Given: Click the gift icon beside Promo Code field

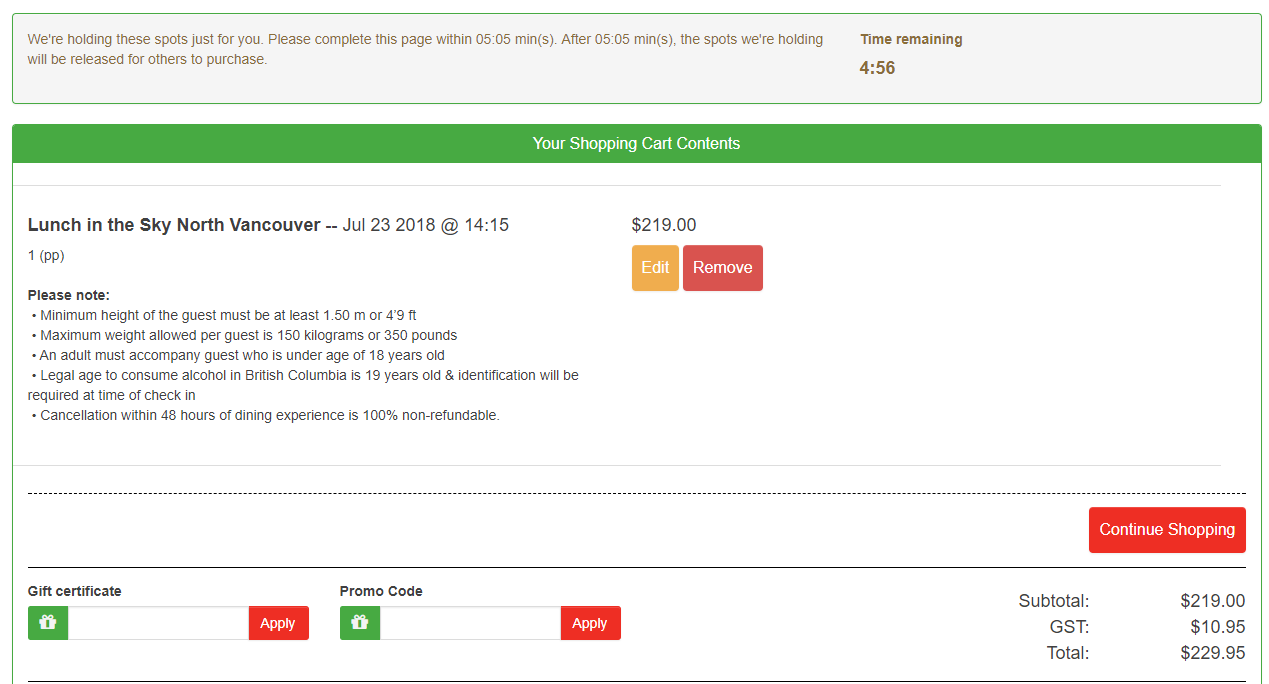Looking at the screenshot, I should pos(360,623).
